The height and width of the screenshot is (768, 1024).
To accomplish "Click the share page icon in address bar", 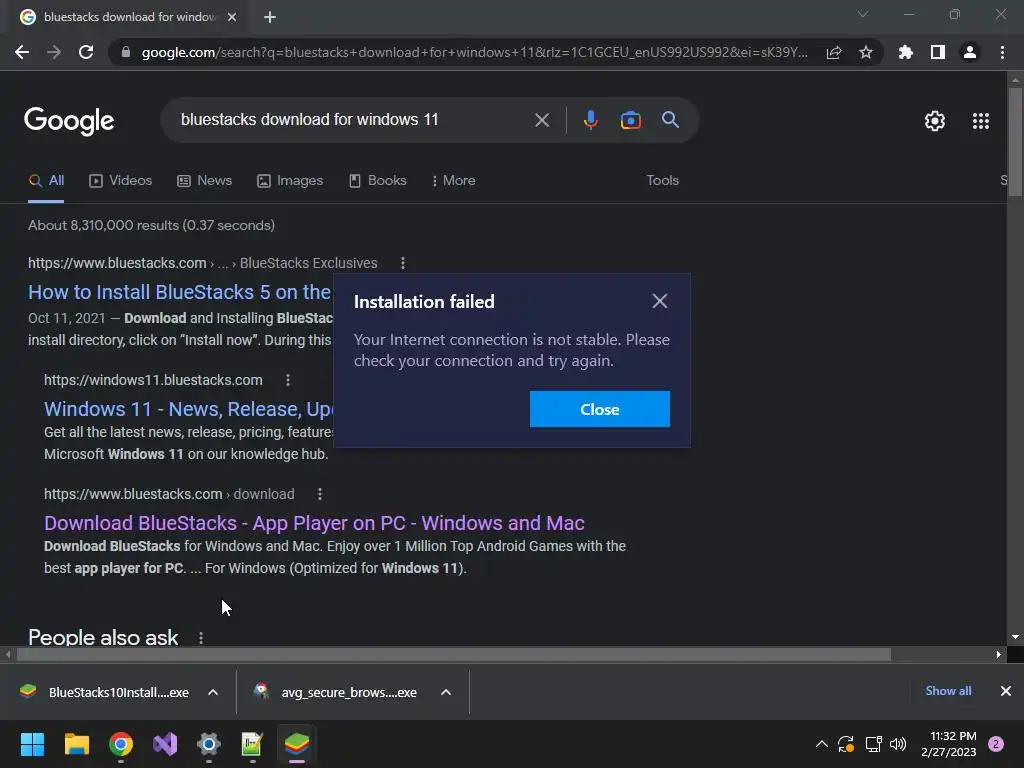I will click(834, 52).
